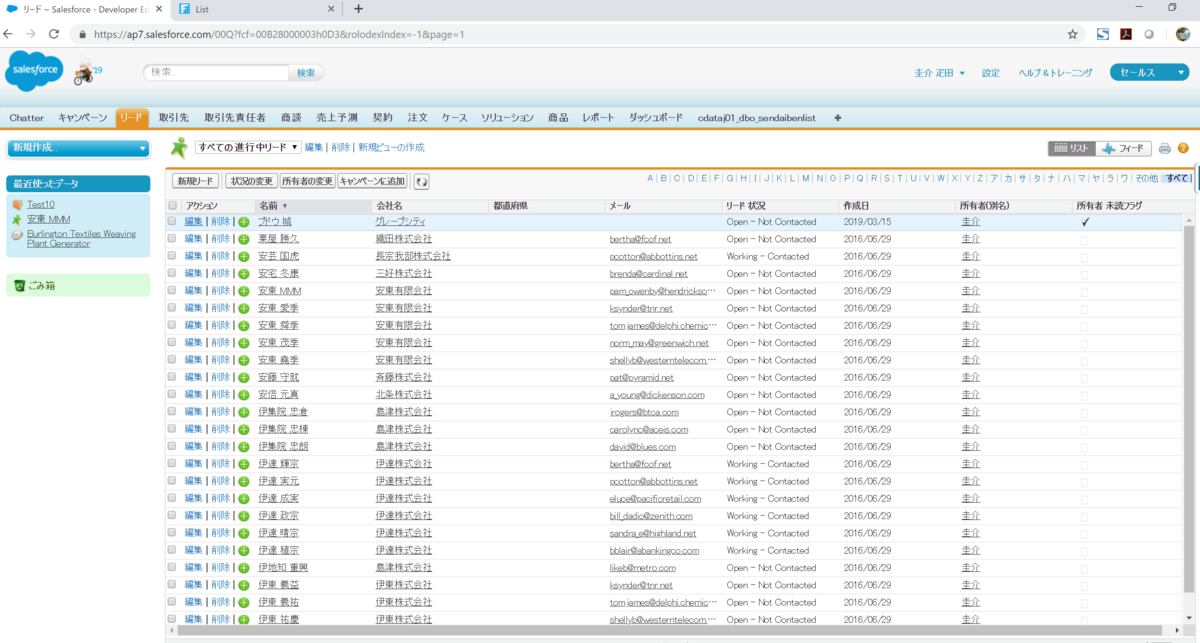Open the printer-friendly view icon

click(x=1163, y=147)
